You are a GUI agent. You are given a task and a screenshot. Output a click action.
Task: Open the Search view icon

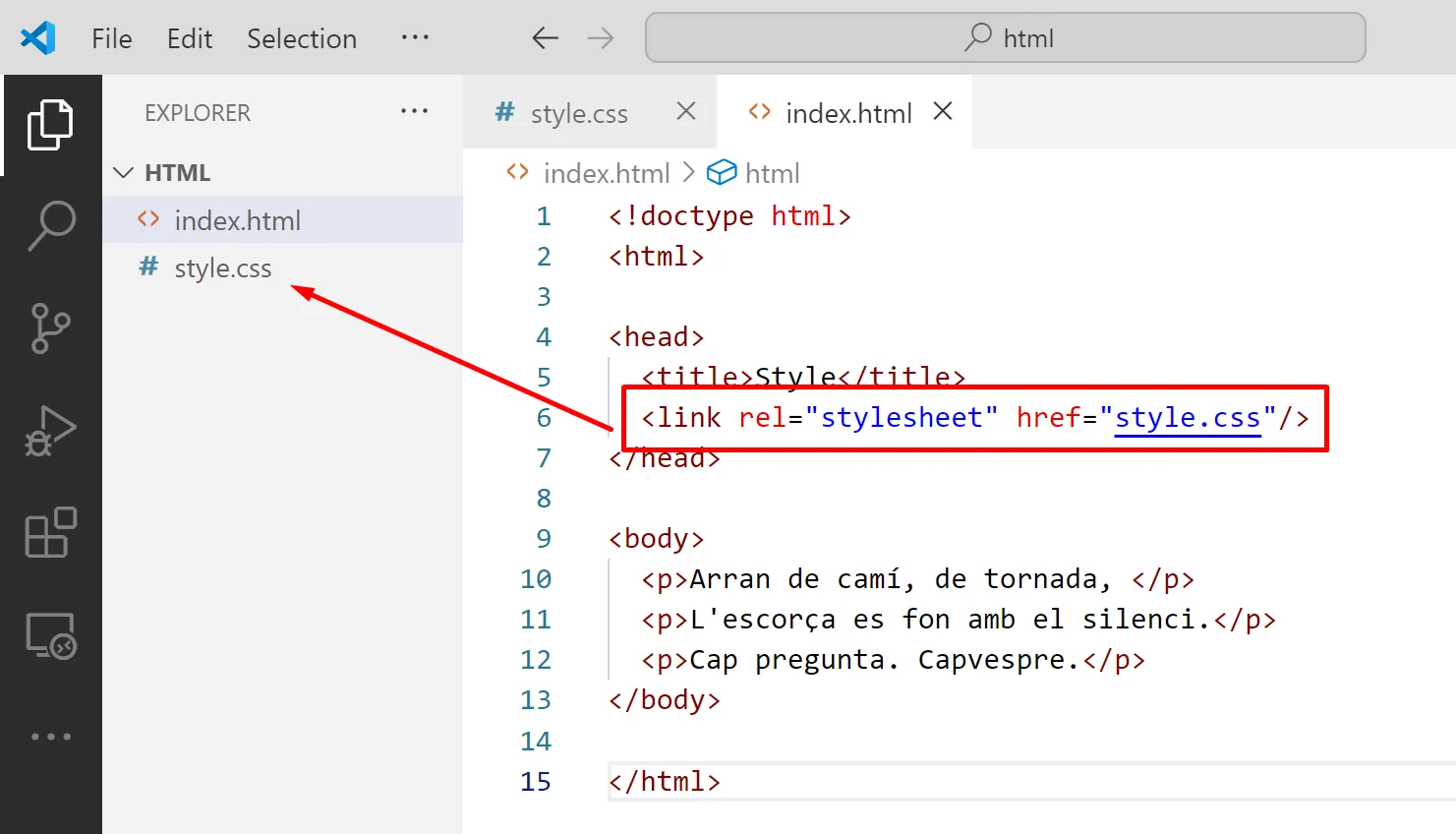51,226
